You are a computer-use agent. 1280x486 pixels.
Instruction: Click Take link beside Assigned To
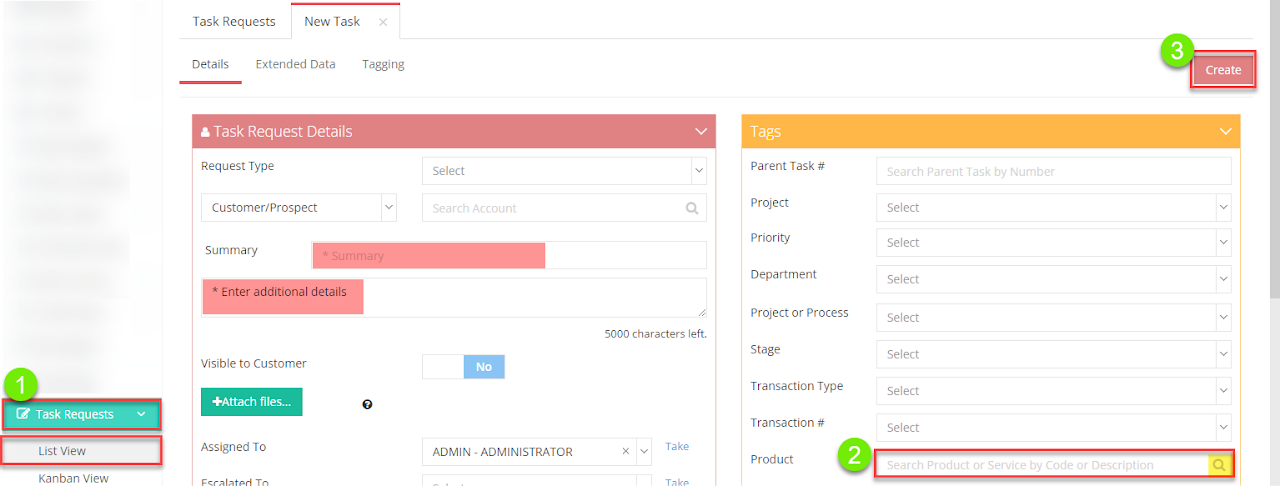(677, 447)
